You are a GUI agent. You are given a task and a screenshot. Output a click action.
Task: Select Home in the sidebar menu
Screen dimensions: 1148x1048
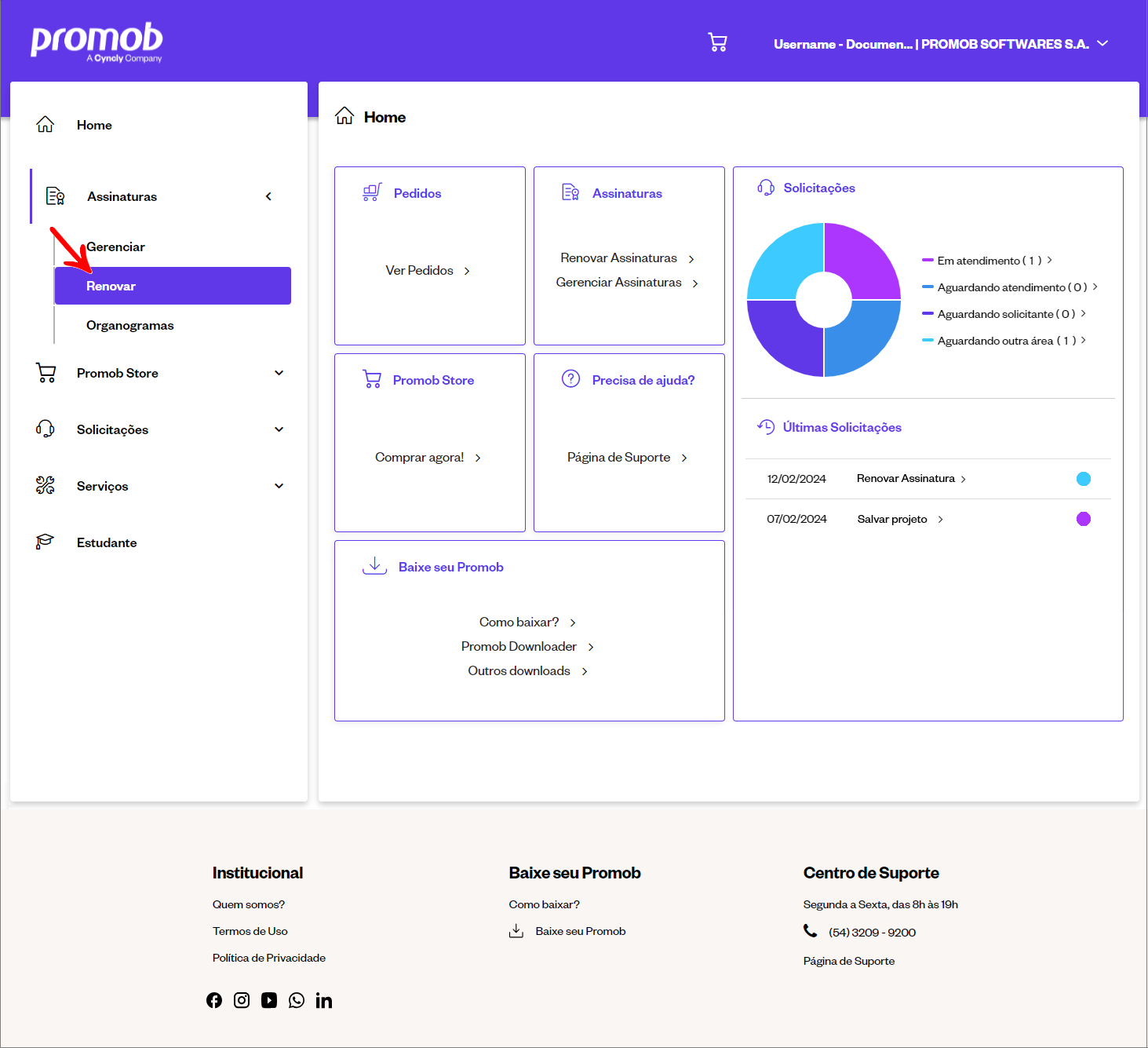click(x=94, y=125)
